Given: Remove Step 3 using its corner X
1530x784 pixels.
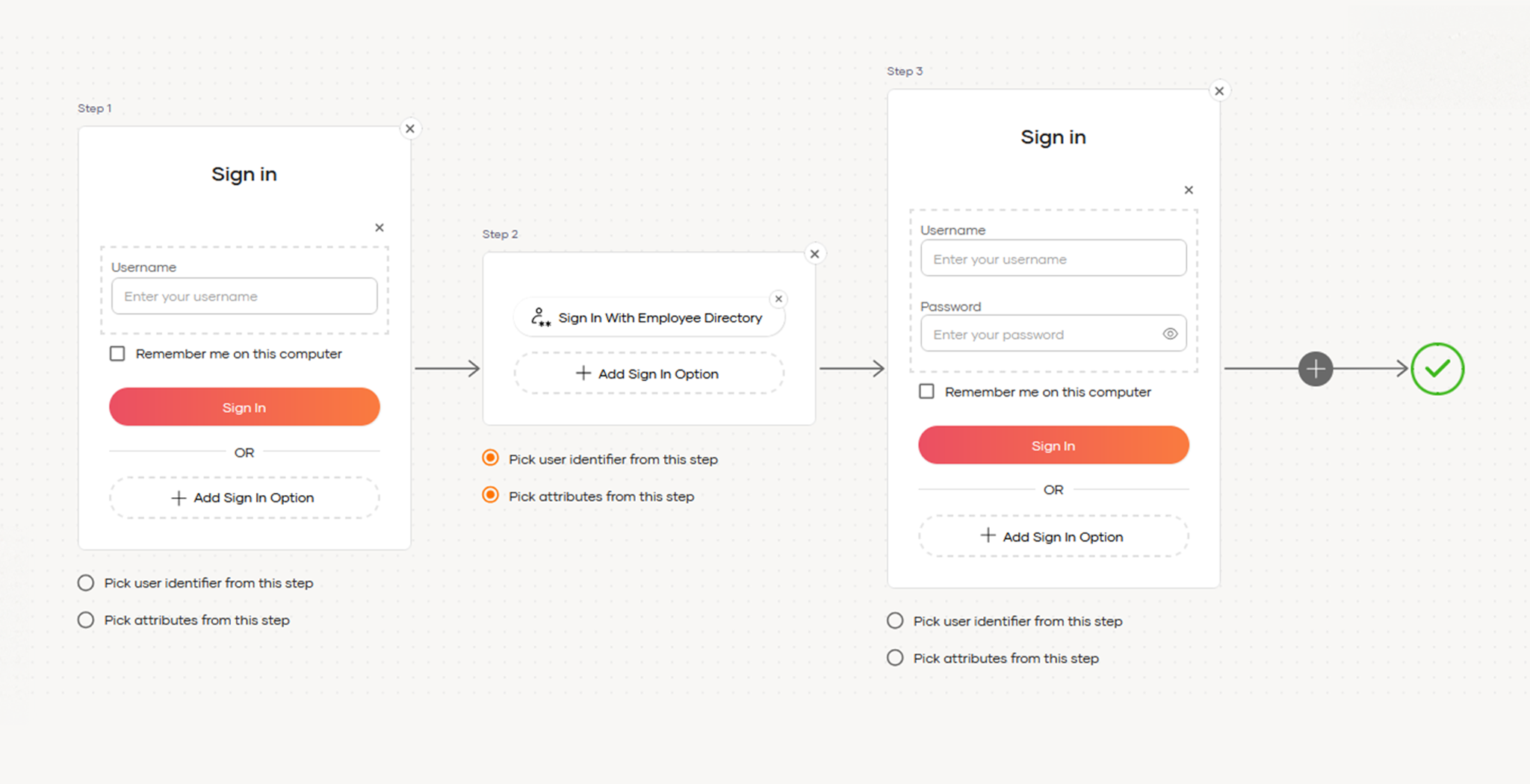Looking at the screenshot, I should pos(1219,91).
